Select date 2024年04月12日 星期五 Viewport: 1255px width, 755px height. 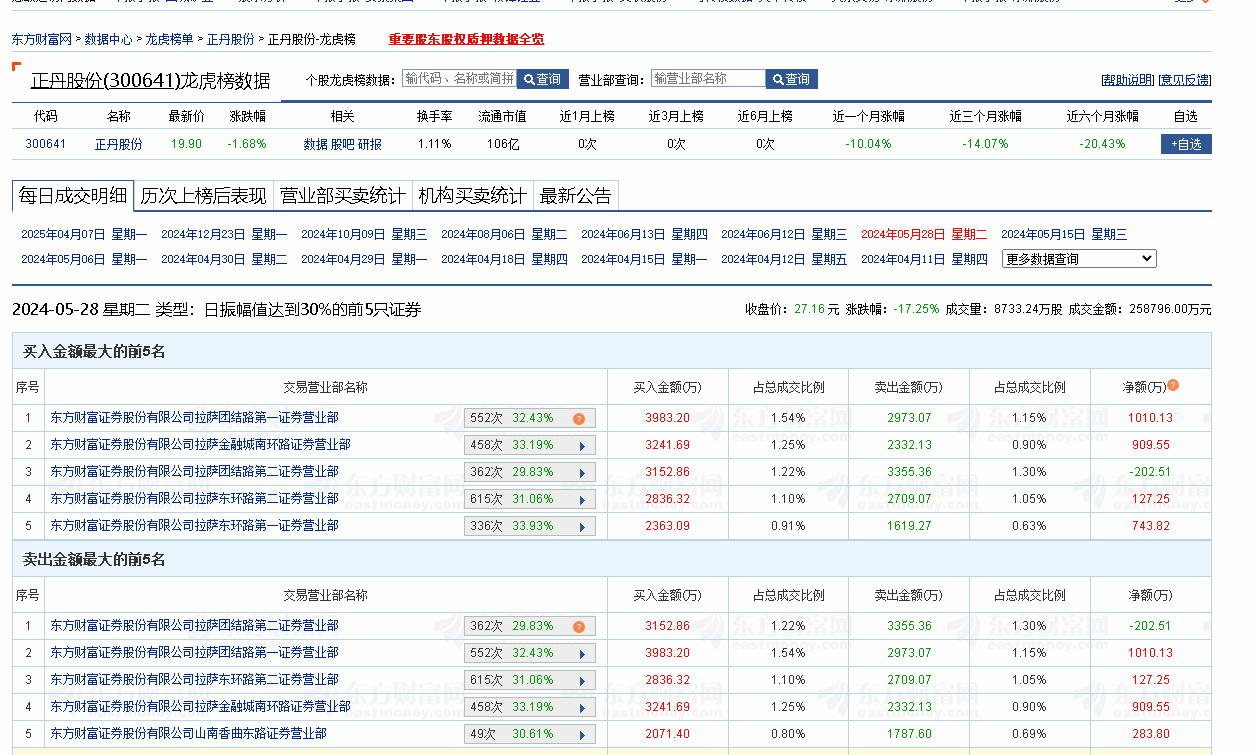coord(784,259)
